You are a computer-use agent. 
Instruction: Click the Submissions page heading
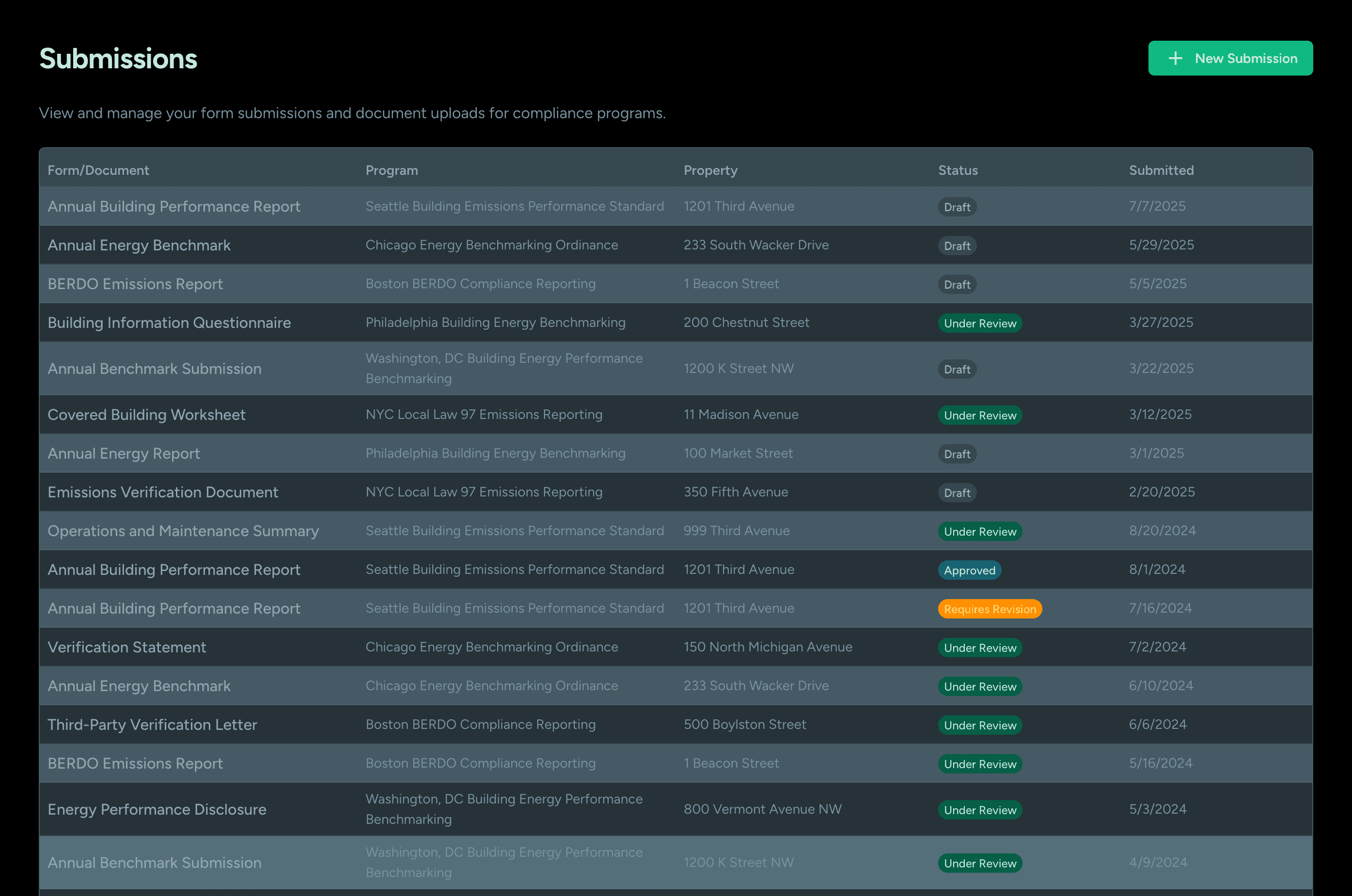[x=118, y=59]
